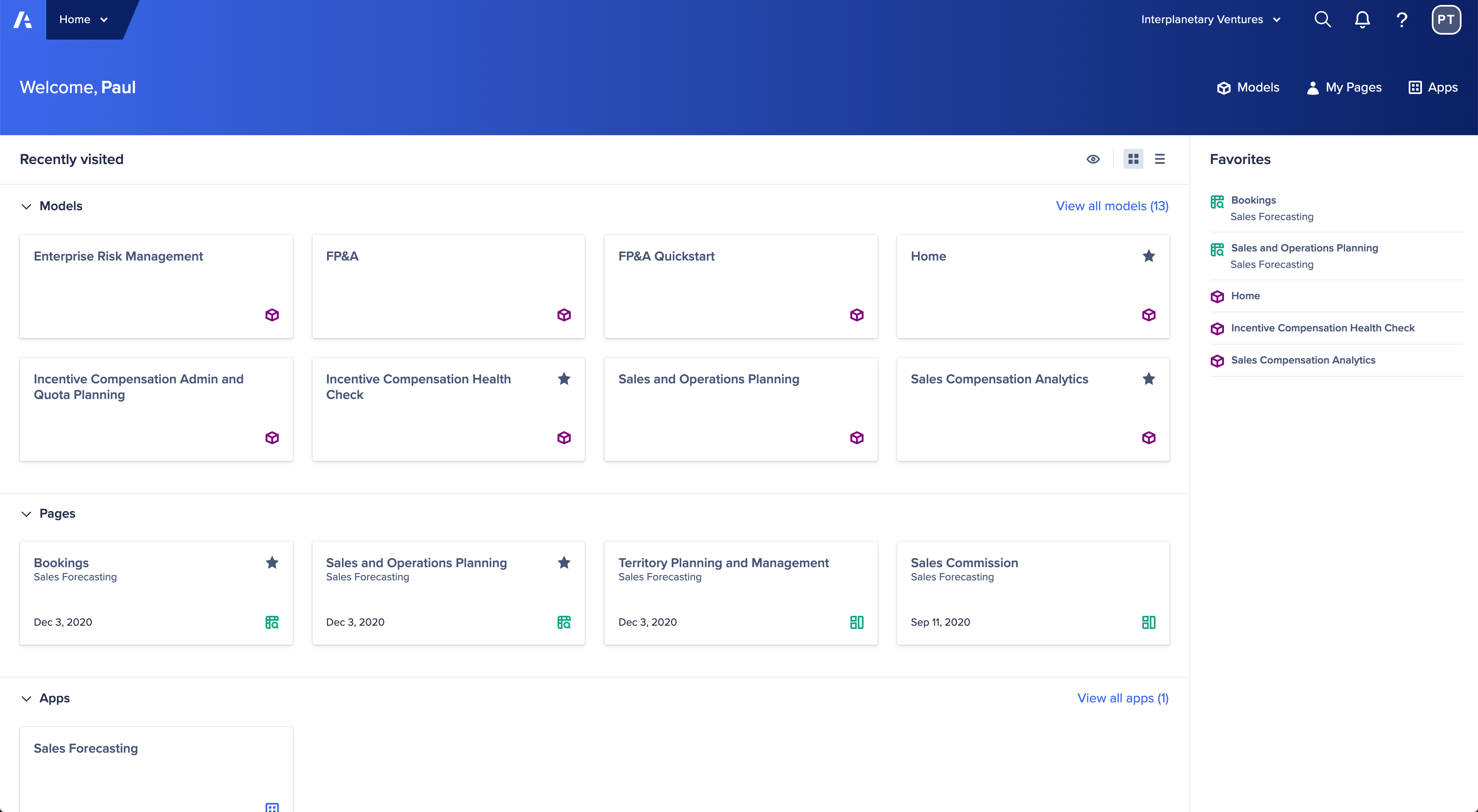Click the Anaplan logo icon top left
Viewport: 1478px width, 812px height.
(x=22, y=19)
